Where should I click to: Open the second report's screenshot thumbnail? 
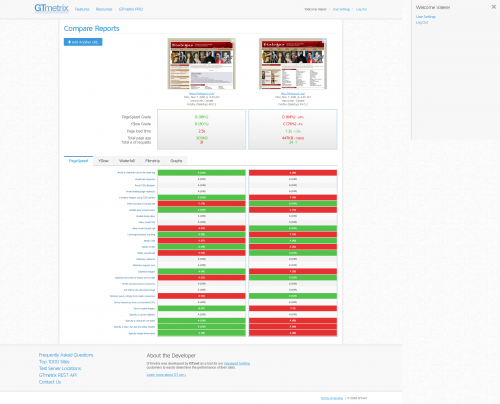click(293, 64)
